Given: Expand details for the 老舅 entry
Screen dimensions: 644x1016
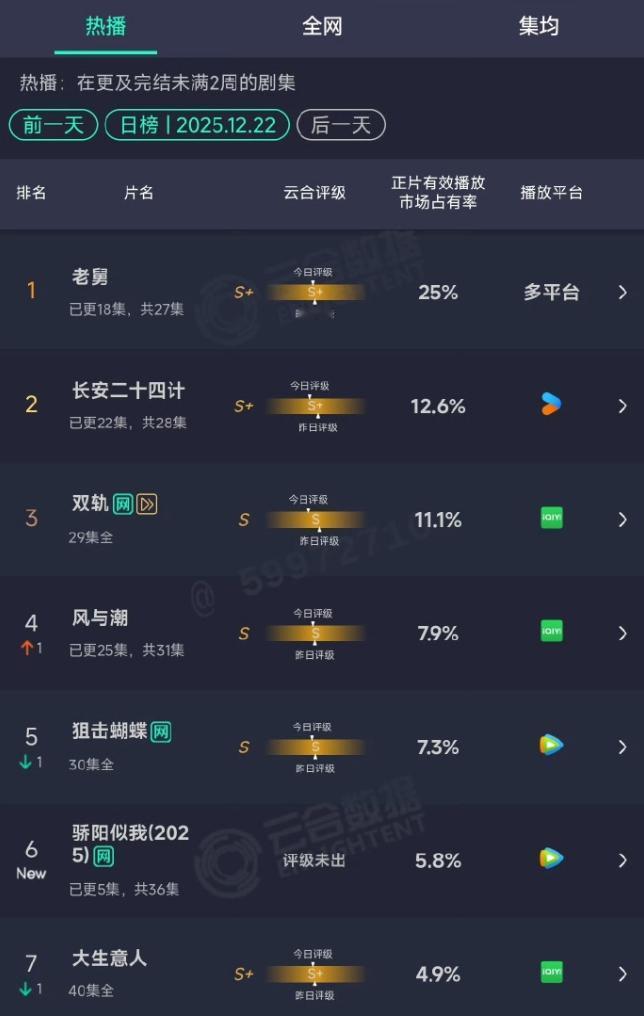Looking at the screenshot, I should click(623, 292).
